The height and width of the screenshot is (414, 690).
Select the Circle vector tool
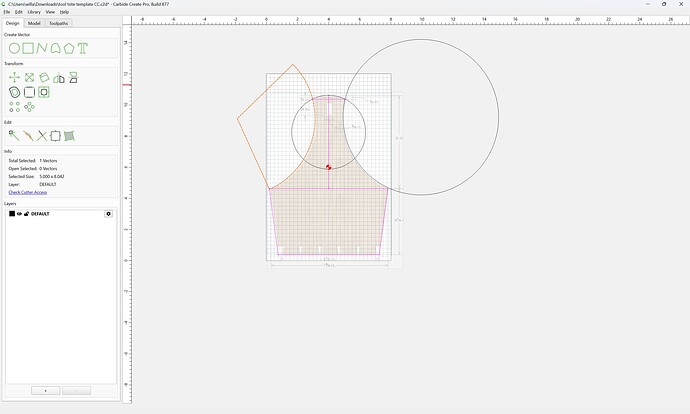(15, 48)
